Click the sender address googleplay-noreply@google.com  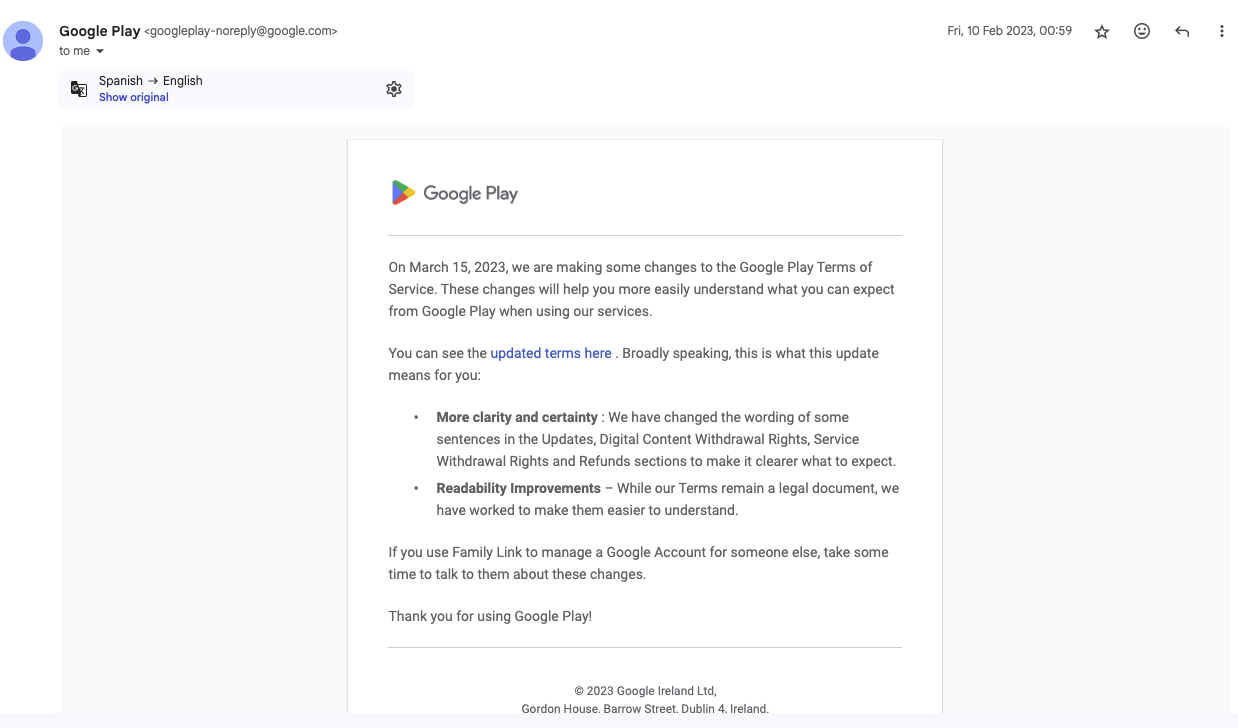(241, 31)
